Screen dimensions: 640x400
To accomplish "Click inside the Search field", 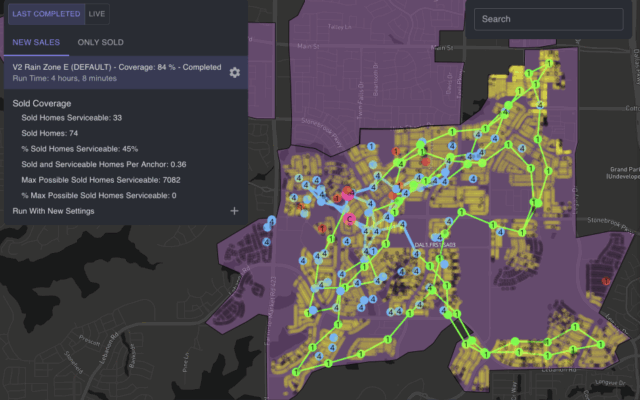I will point(550,19).
